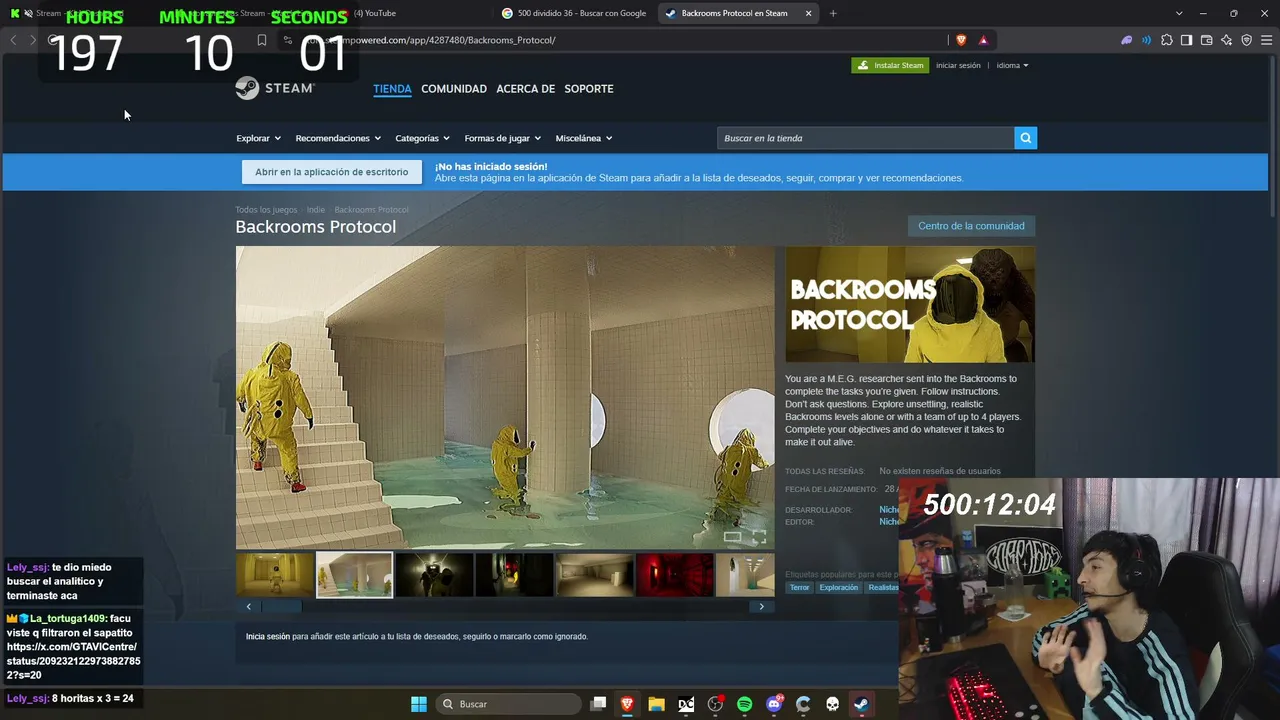Open the idioma language dropdown
This screenshot has height=720, width=1280.
tap(1012, 65)
